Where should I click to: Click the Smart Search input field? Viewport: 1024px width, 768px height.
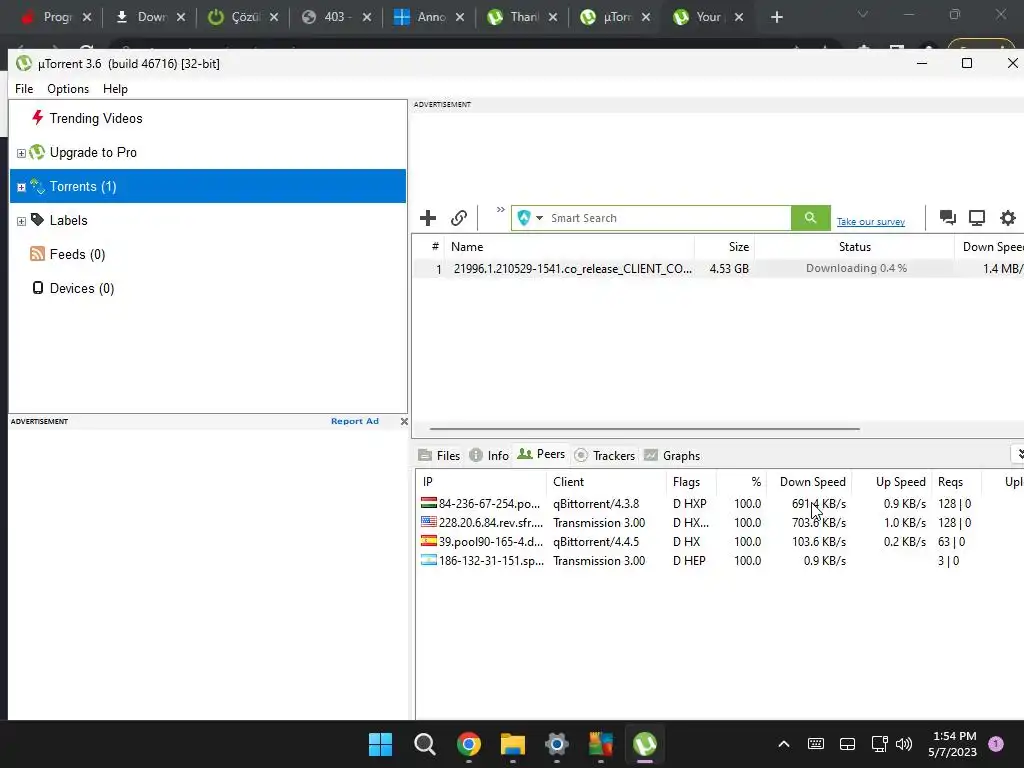[669, 217]
